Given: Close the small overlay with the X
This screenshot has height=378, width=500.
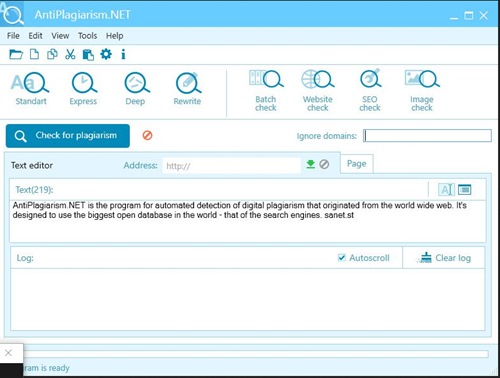Looking at the screenshot, I should 9,353.
